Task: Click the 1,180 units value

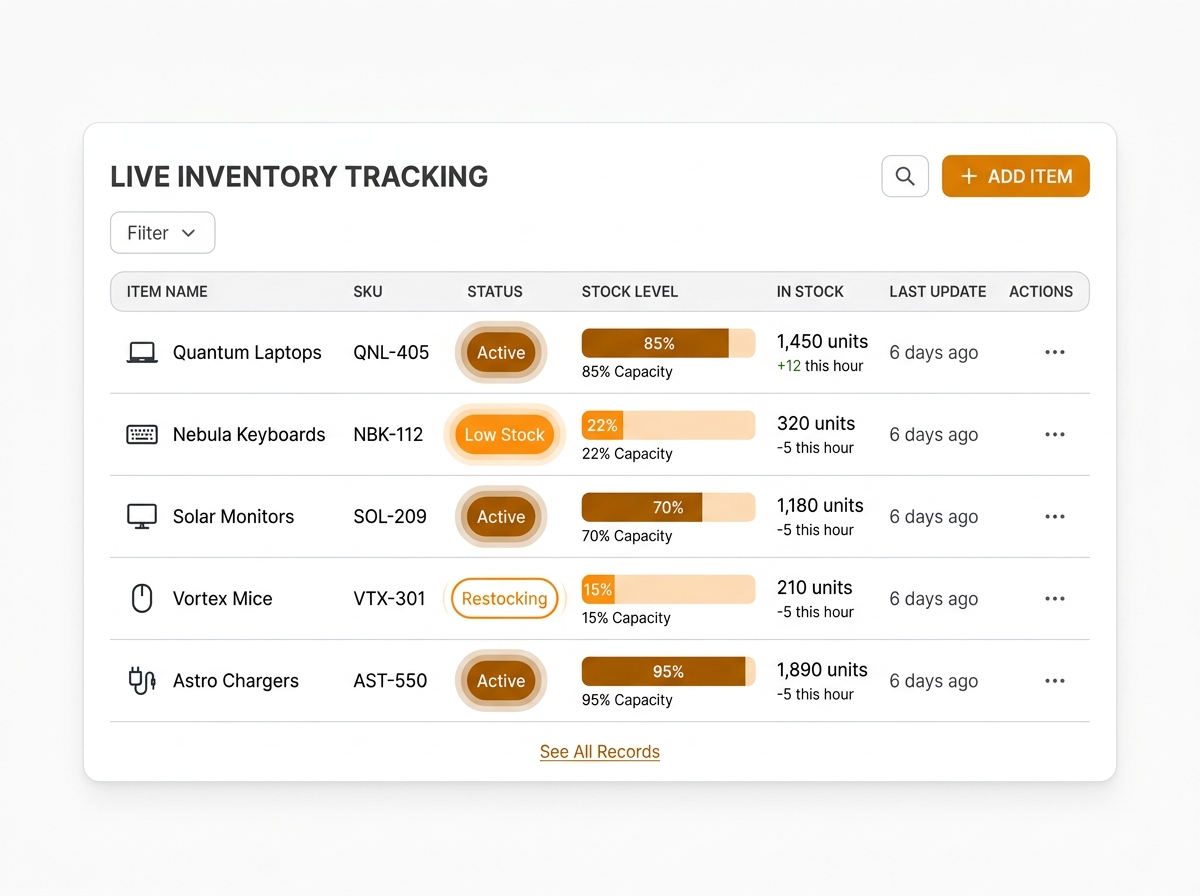Action: 820,505
